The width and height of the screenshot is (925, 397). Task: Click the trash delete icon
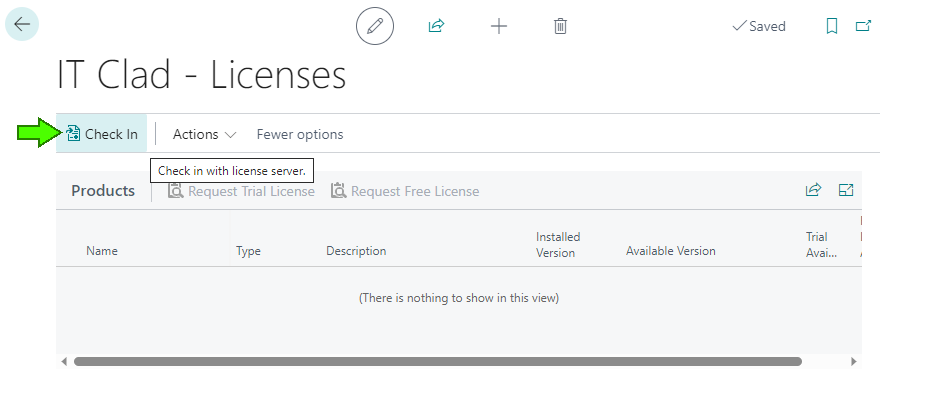tap(560, 26)
